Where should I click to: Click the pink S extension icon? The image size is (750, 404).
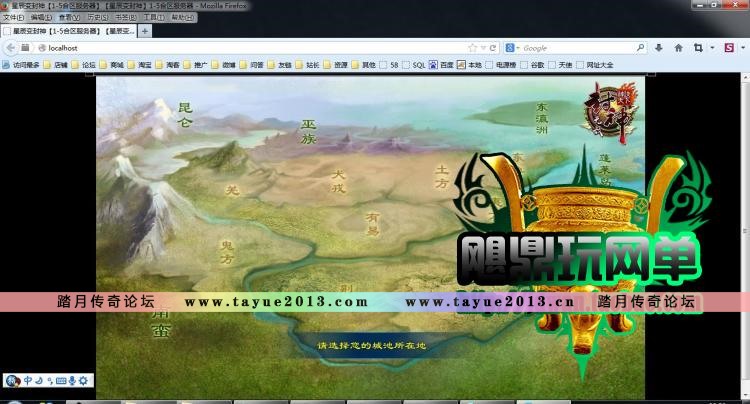[729, 48]
